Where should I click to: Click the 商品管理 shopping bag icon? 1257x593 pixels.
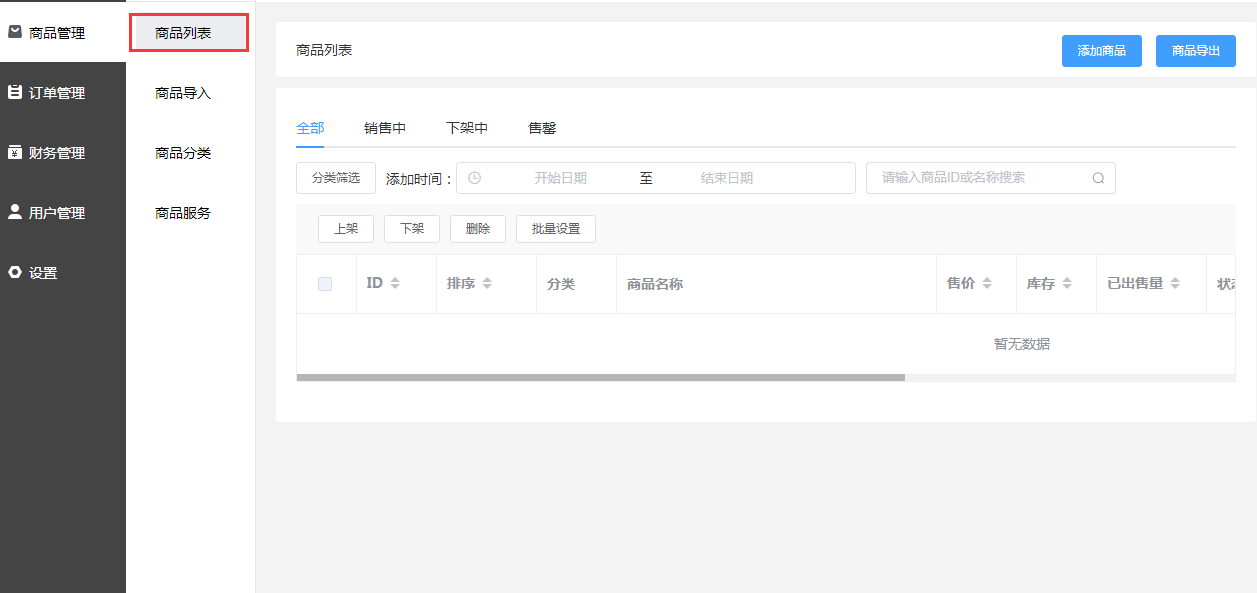coord(15,32)
